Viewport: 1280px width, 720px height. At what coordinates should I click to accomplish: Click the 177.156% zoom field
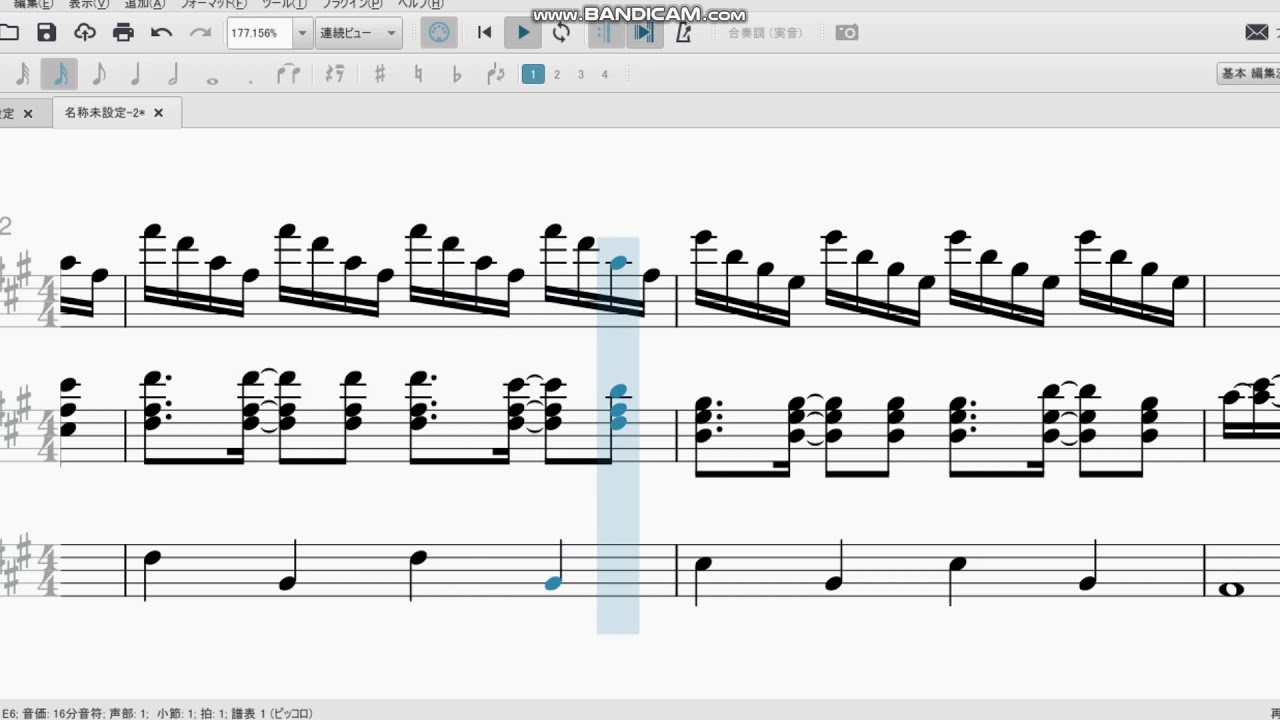pyautogui.click(x=260, y=33)
